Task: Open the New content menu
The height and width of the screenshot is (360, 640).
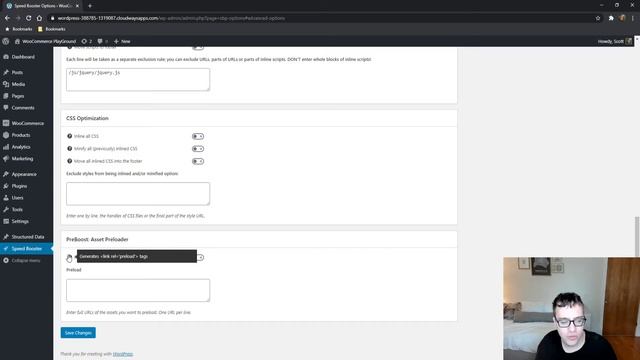Action: 122,41
